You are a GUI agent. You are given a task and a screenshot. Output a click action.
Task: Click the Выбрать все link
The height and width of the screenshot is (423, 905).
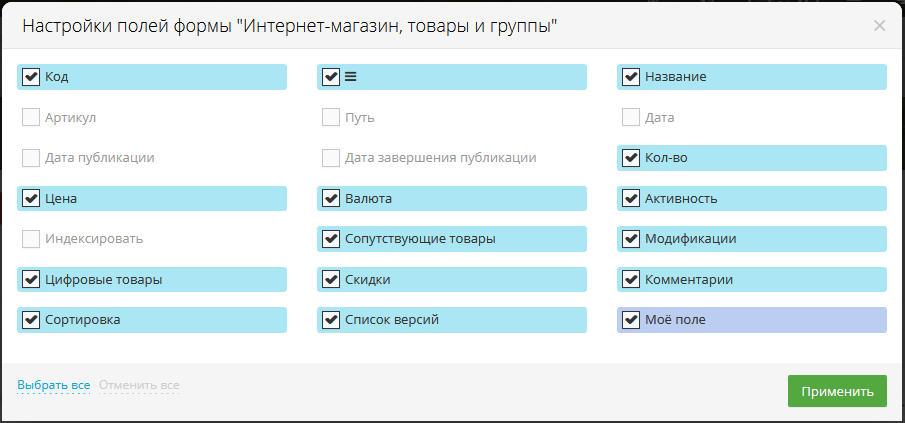click(x=54, y=385)
